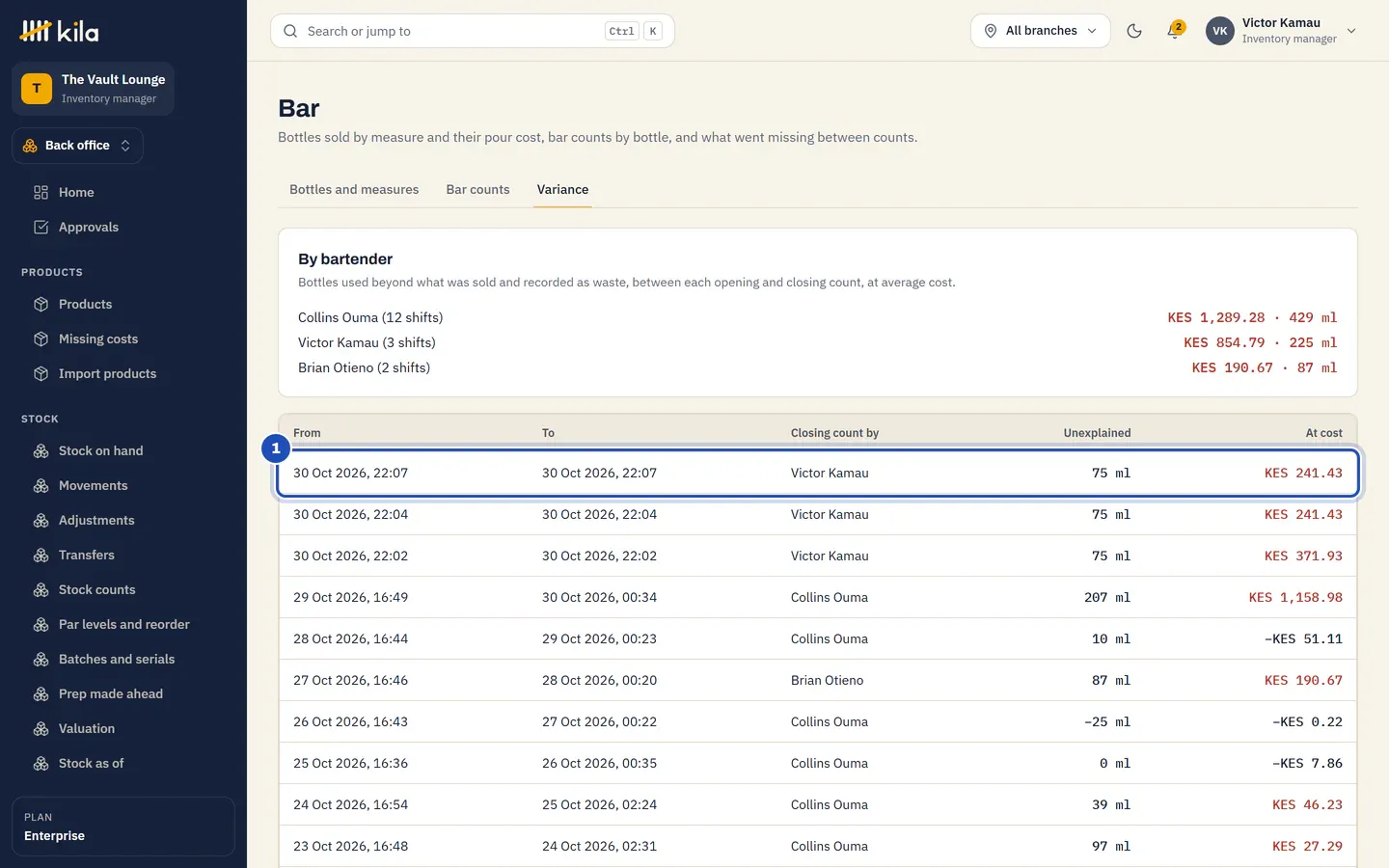Screen dimensions: 1389x868
Task: Toggle dark mode moon icon
Action: 1134,31
